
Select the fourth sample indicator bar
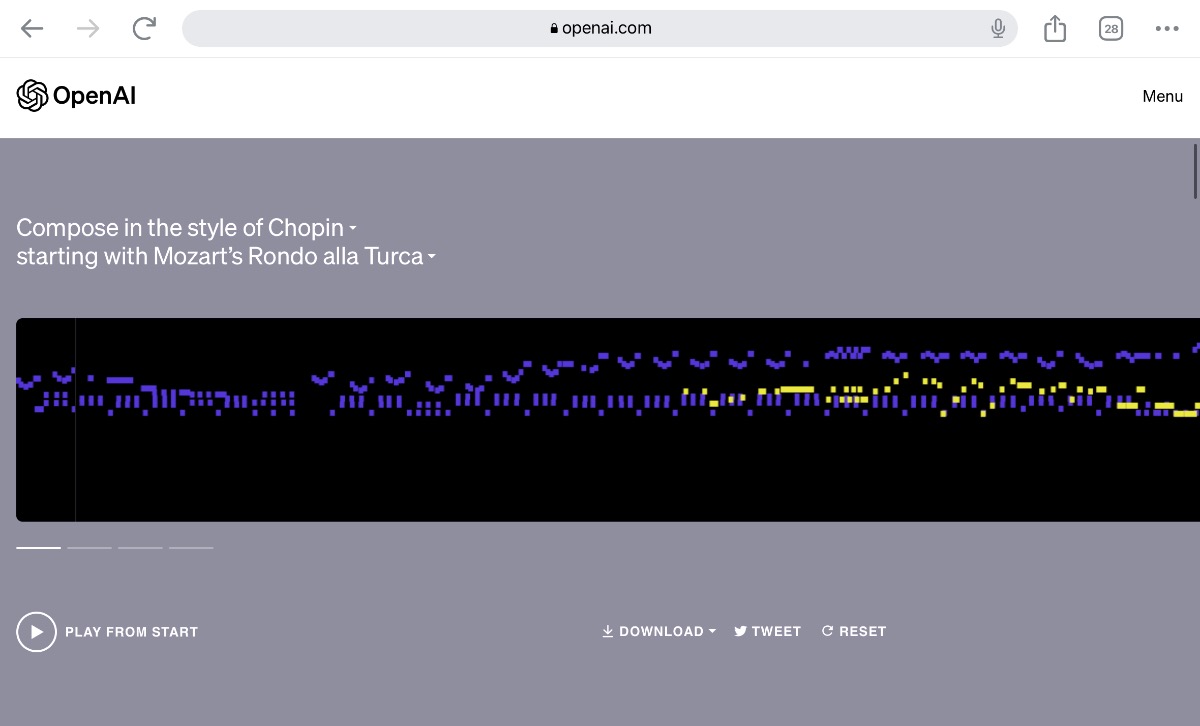191,547
